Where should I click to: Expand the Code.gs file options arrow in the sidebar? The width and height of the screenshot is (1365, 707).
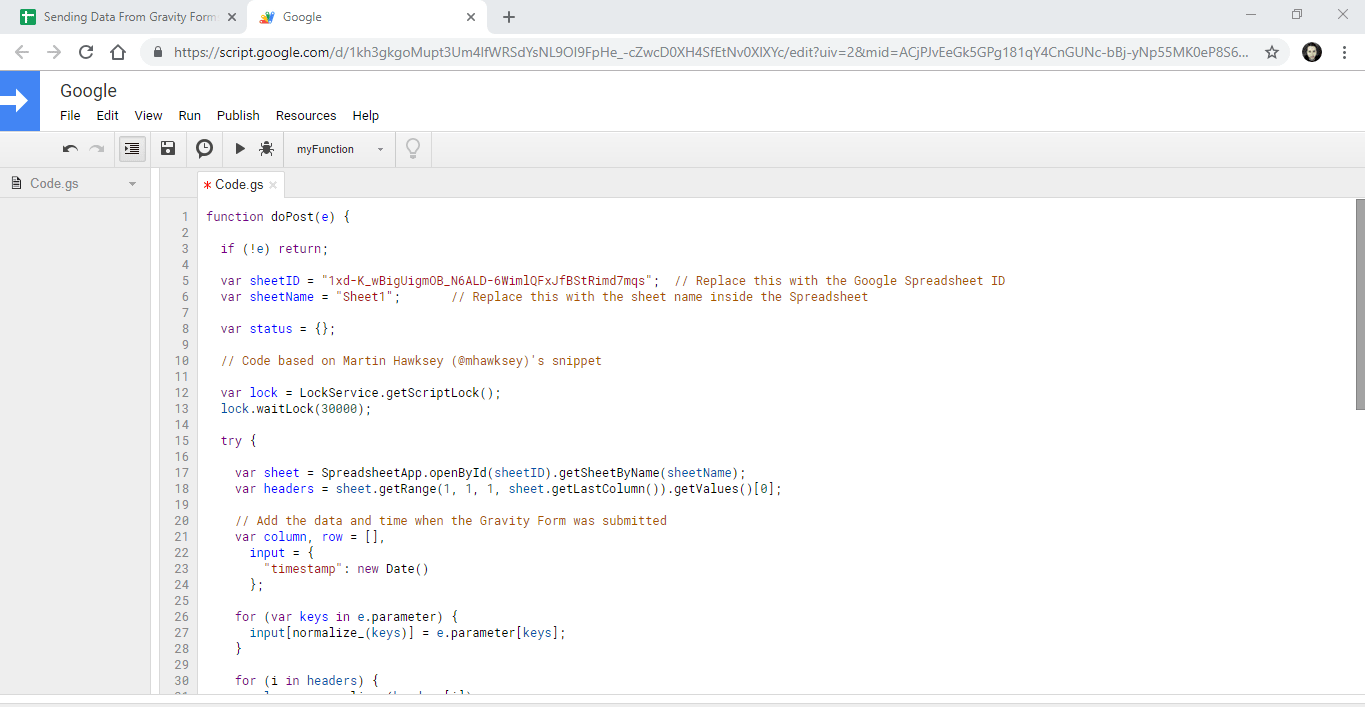132,184
